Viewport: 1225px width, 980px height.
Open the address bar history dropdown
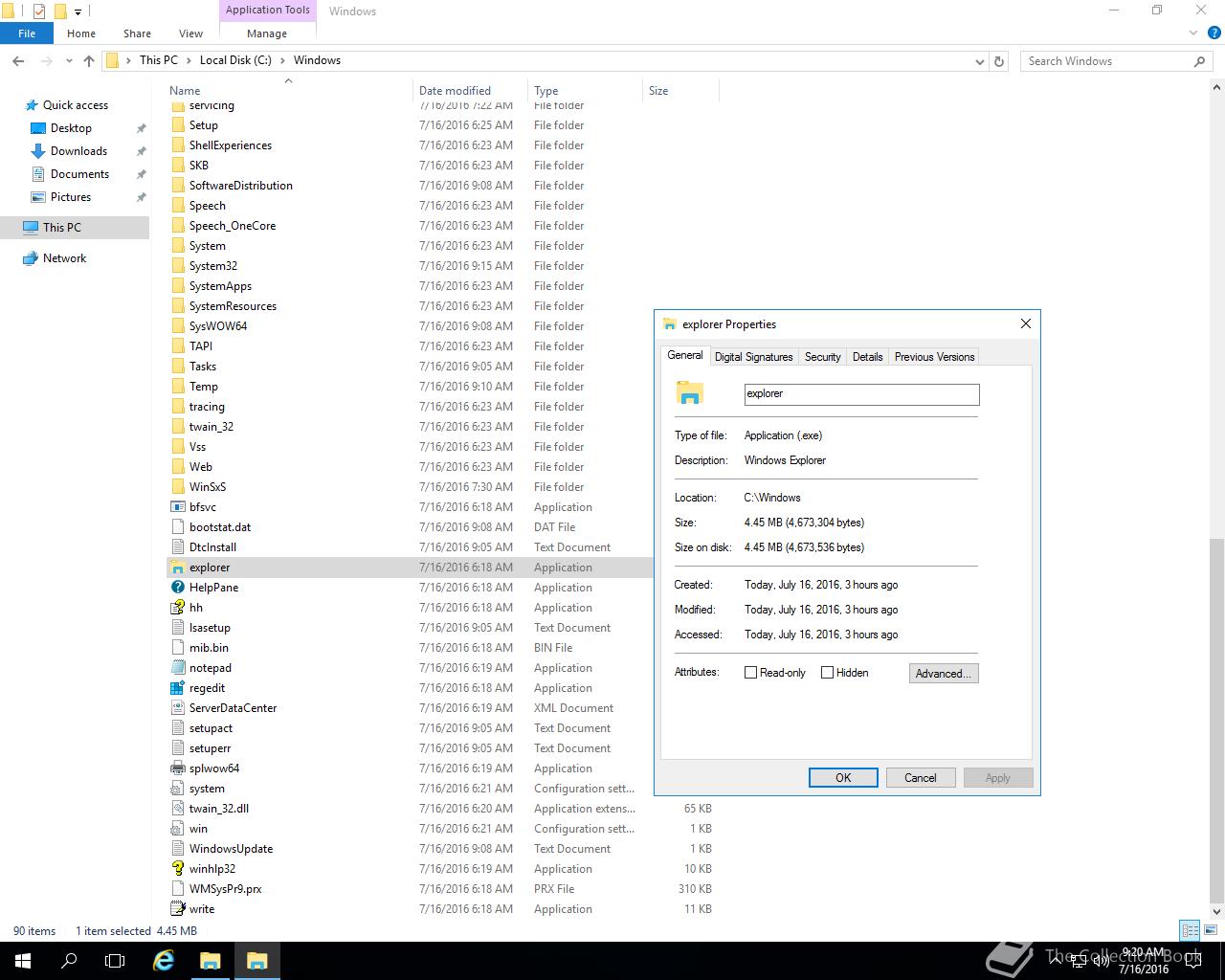click(x=979, y=61)
